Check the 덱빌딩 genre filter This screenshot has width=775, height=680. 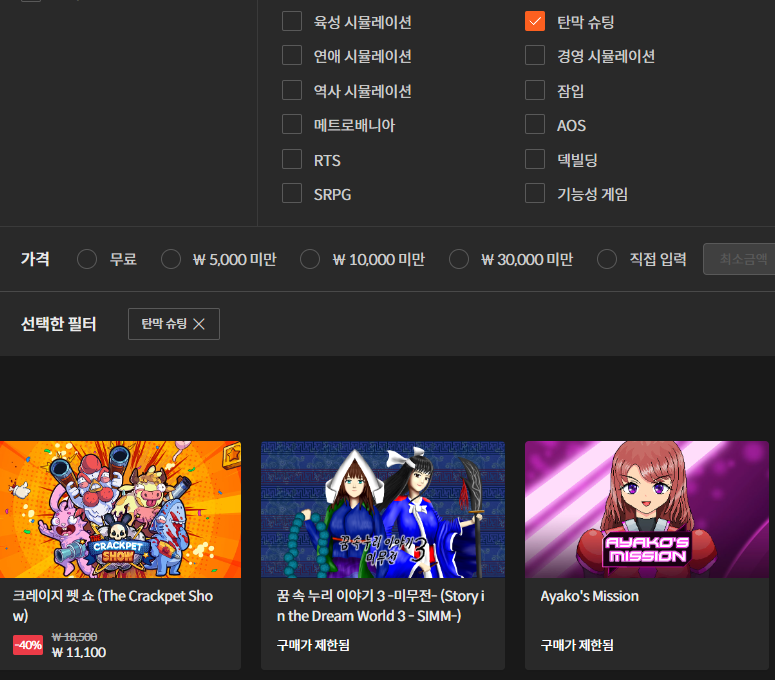[535, 160]
